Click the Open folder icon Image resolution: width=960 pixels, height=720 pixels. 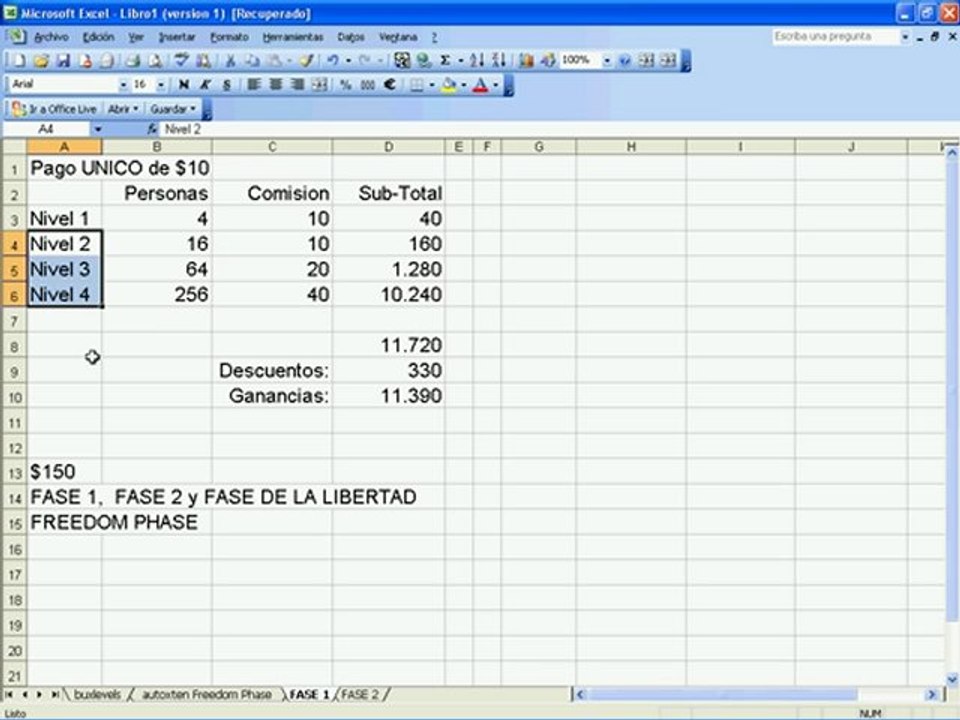41,61
